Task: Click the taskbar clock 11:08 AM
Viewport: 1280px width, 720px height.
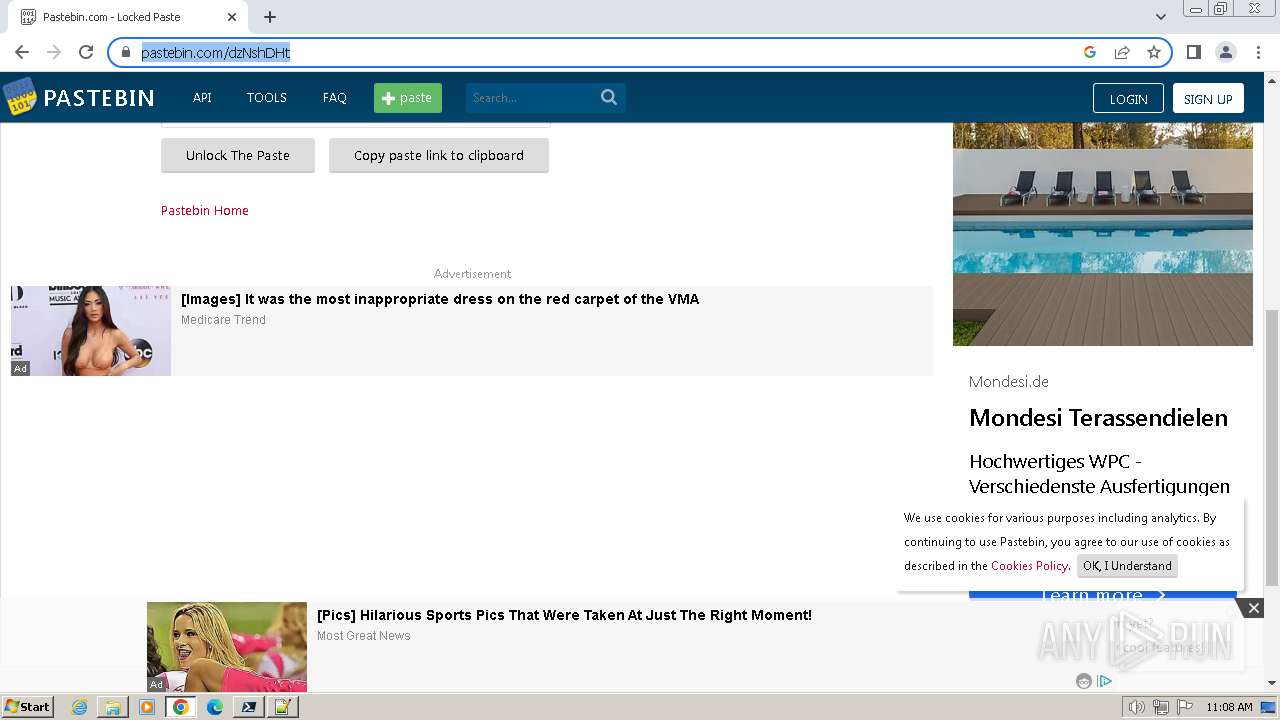Action: (1229, 707)
